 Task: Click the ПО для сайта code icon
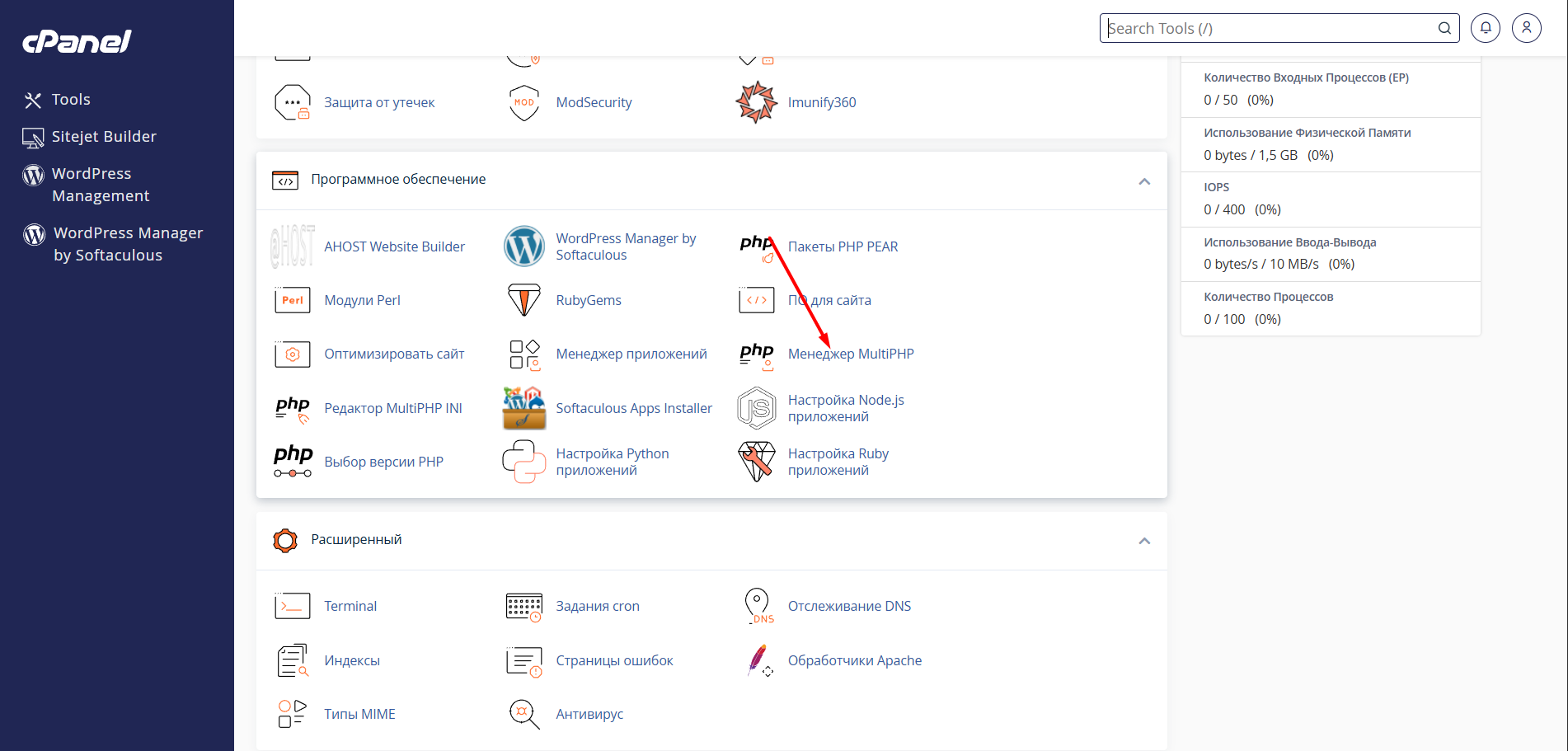757,300
